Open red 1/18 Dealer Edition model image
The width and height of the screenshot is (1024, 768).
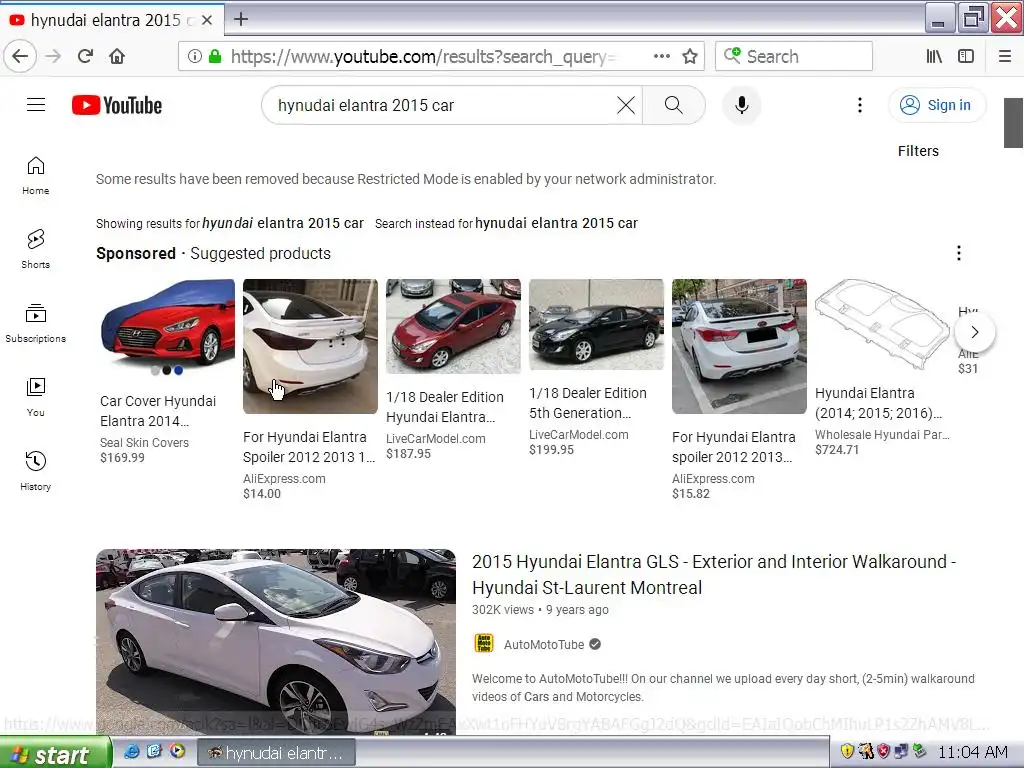[x=453, y=326]
